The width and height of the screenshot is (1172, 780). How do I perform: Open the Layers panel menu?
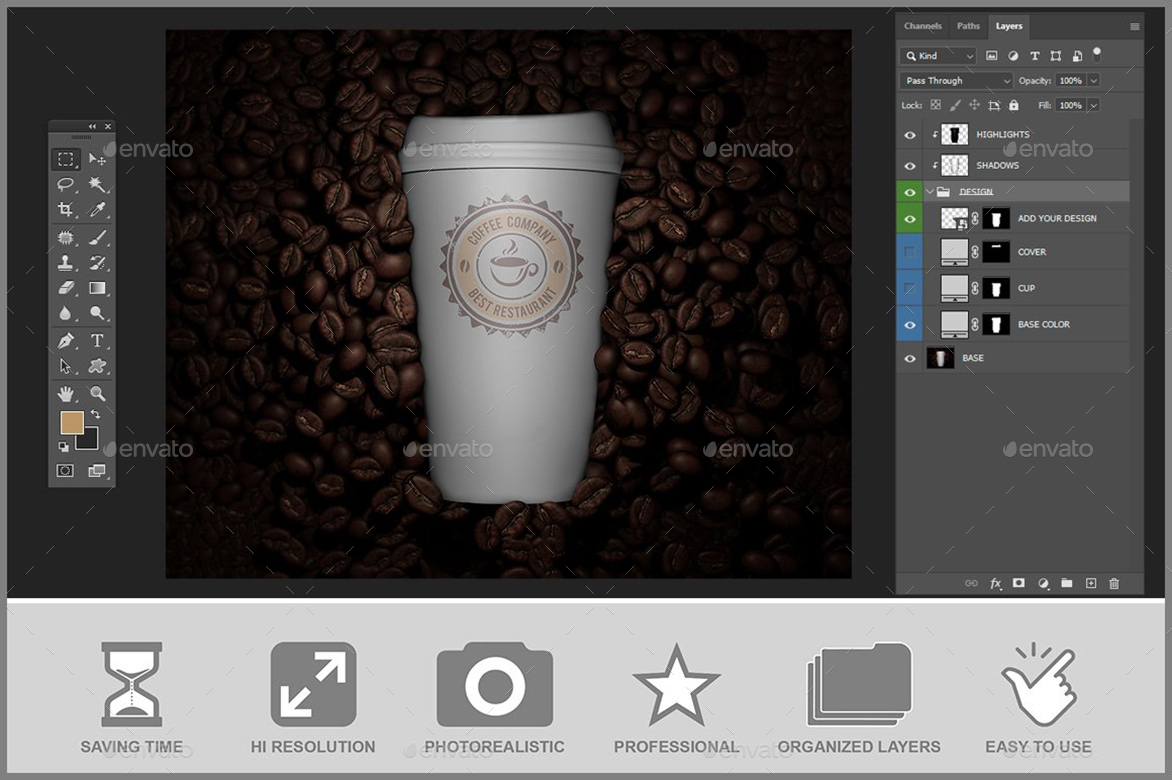coord(1135,27)
